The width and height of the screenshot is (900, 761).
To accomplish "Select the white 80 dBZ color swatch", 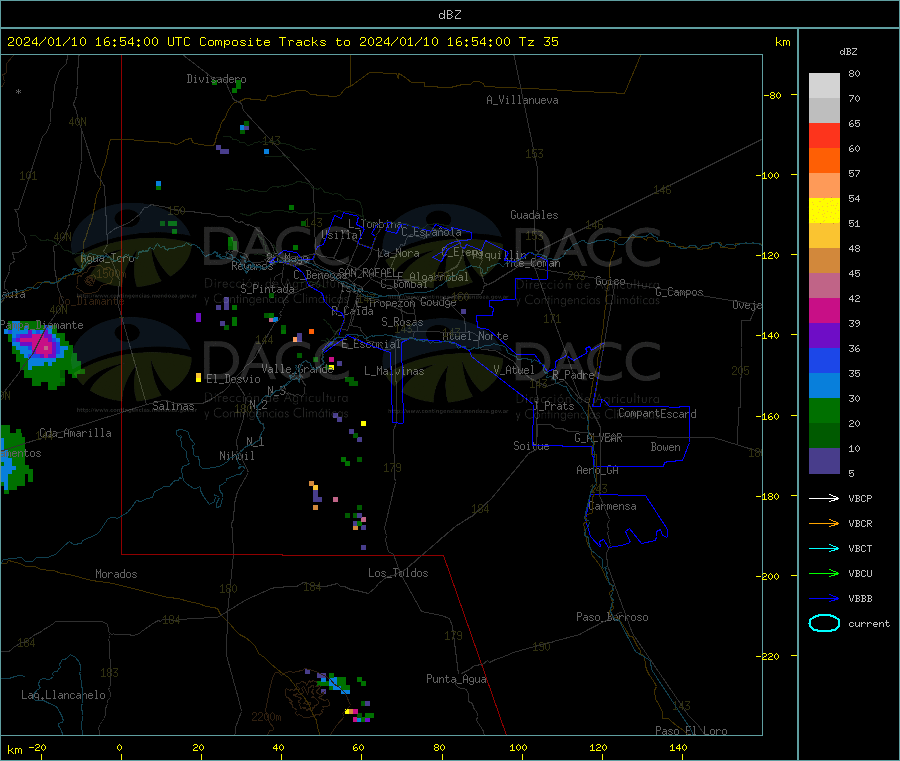I will (x=824, y=86).
